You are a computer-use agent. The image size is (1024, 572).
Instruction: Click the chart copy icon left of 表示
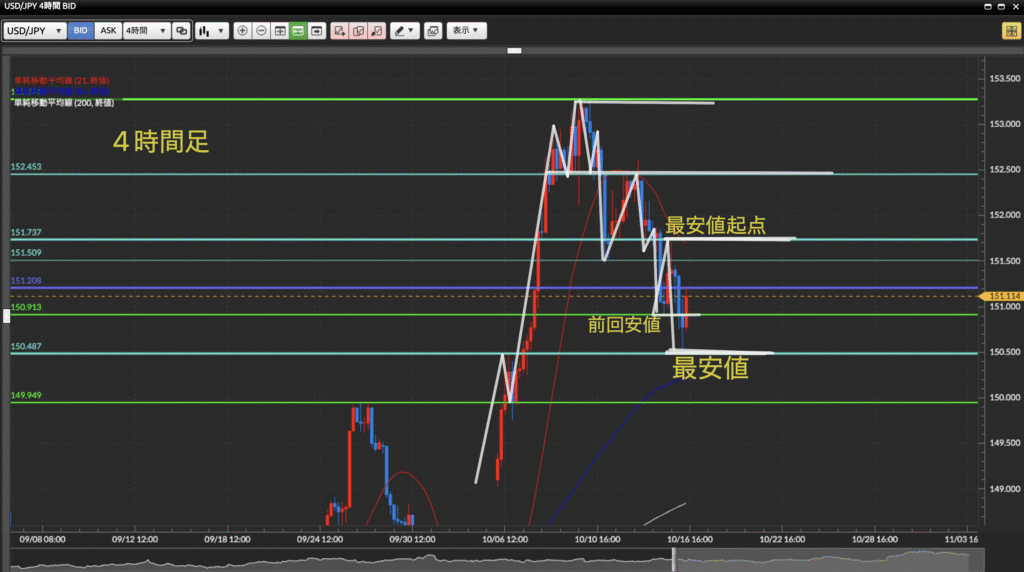click(432, 31)
